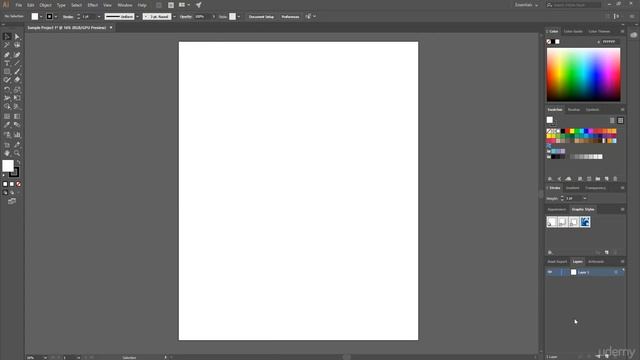
Task: Select the Shape Builder tool
Action: coord(7,107)
